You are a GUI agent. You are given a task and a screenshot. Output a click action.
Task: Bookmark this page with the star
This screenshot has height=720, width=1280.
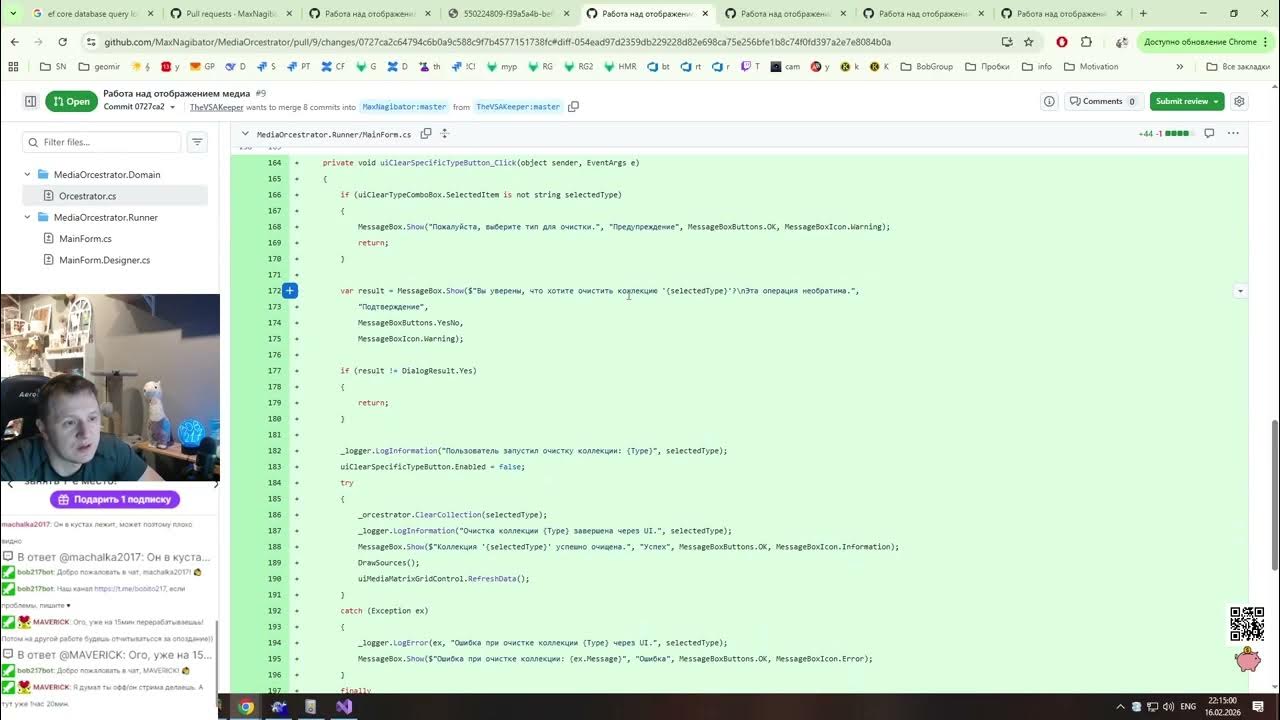1028,42
